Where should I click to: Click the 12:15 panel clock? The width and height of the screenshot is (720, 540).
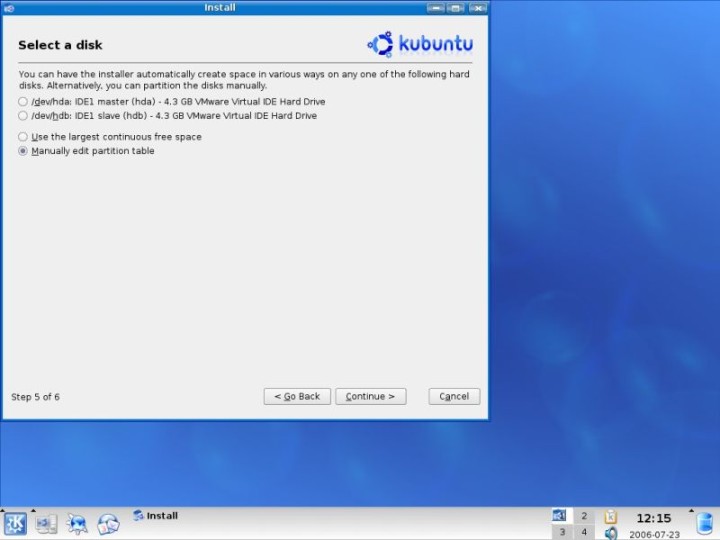click(653, 518)
